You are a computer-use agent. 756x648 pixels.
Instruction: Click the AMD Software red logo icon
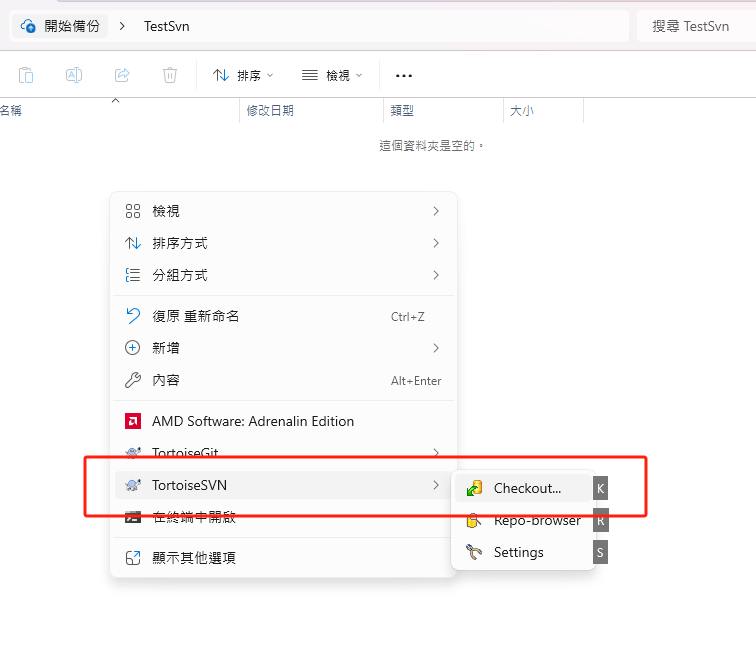[x=133, y=421]
